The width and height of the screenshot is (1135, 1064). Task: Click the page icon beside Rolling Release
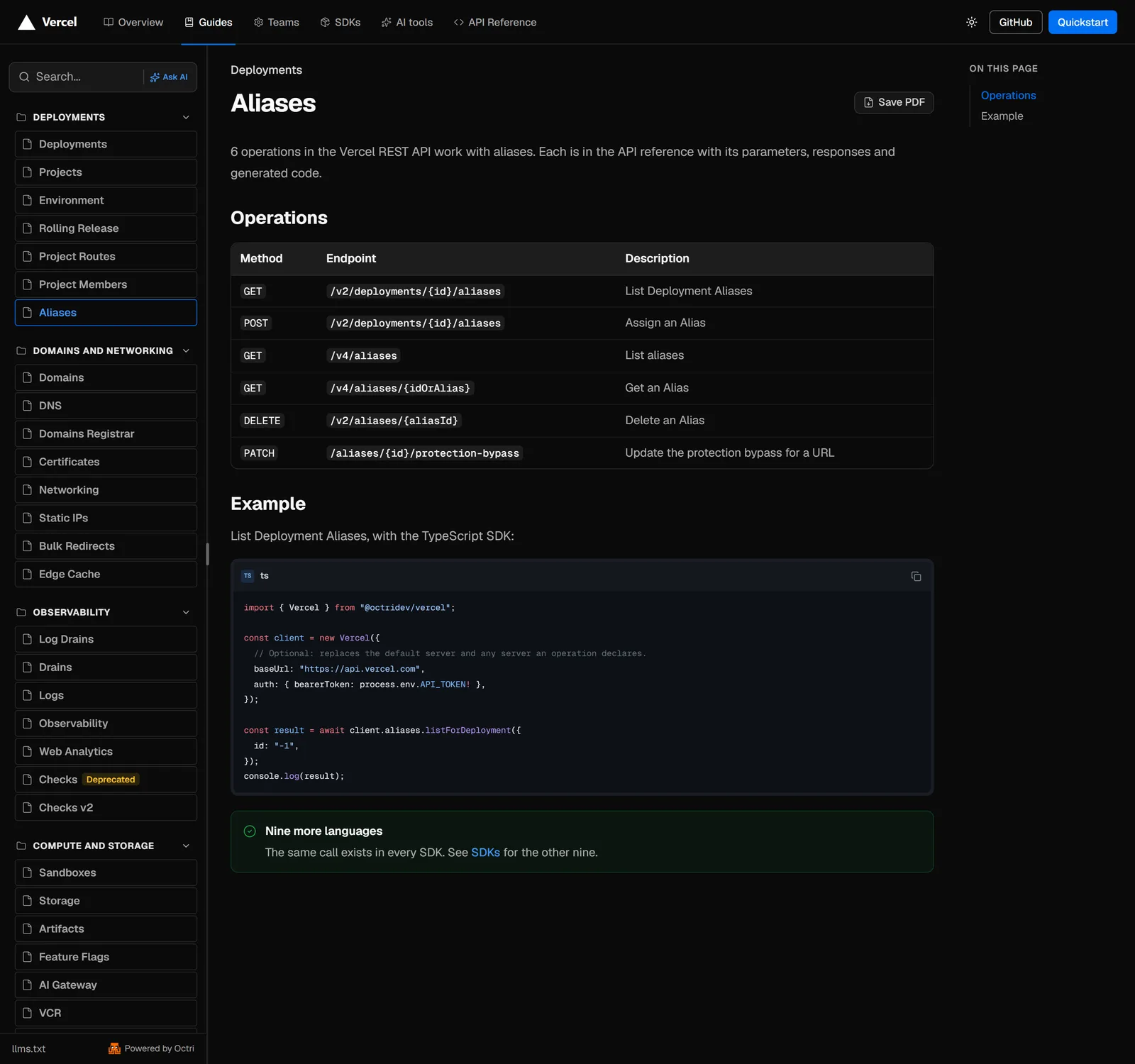[28, 228]
